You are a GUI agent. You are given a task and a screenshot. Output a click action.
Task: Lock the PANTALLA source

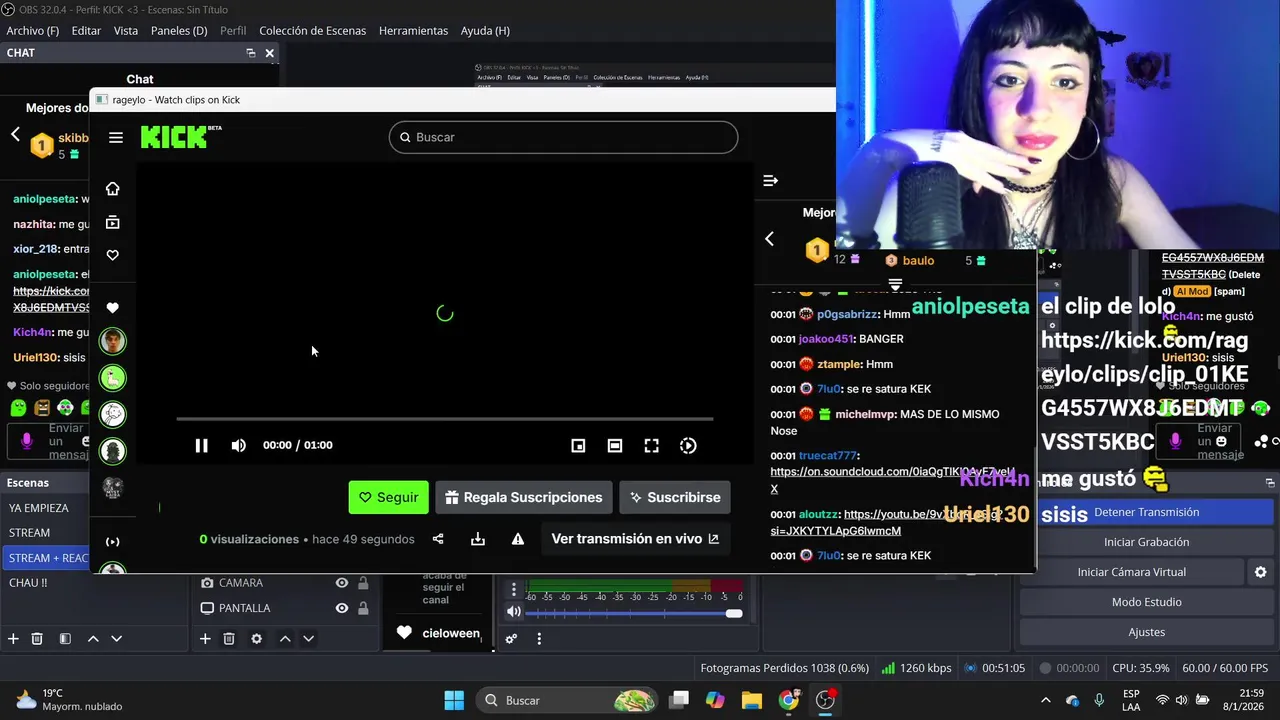click(x=363, y=608)
